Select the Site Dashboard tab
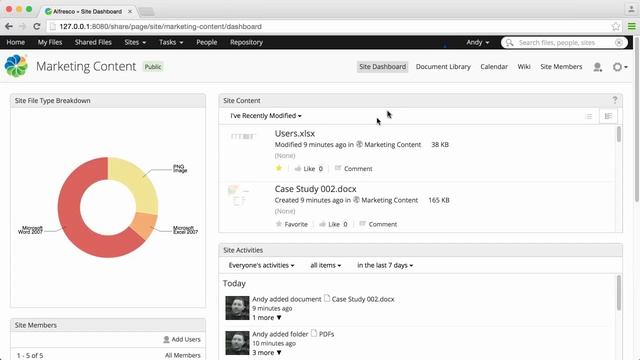This screenshot has height=360, width=640. click(x=382, y=67)
